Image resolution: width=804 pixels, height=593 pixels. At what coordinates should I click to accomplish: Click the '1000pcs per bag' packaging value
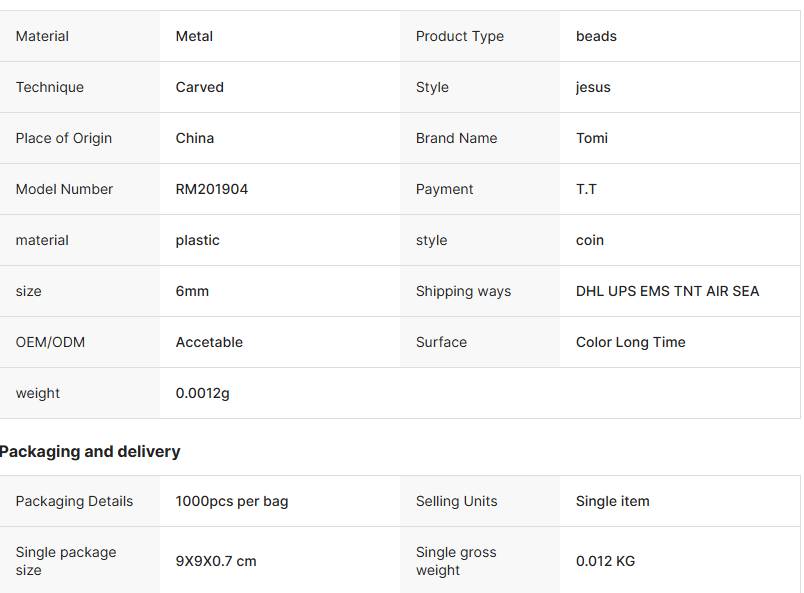[x=232, y=501]
